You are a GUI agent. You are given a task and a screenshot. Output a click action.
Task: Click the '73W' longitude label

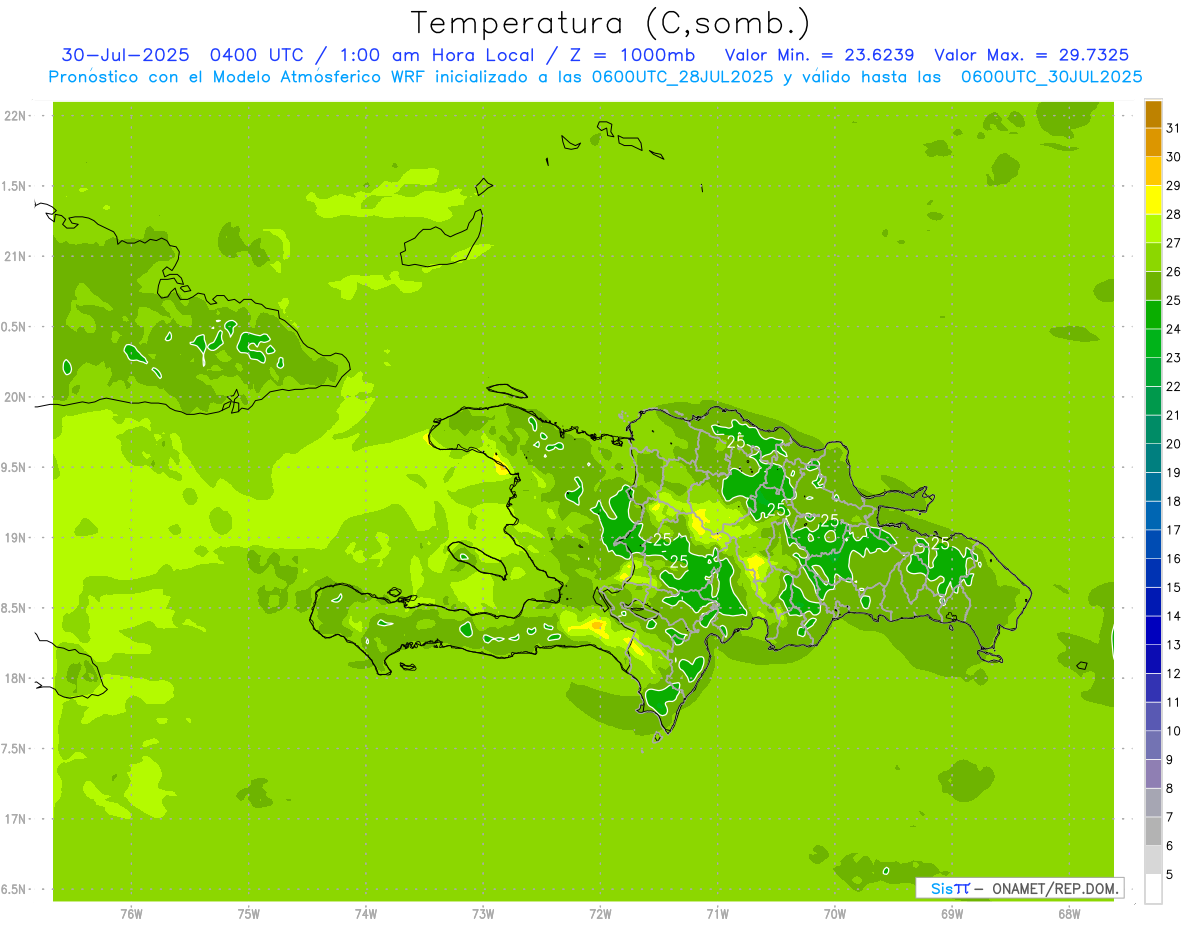pyautogui.click(x=483, y=913)
